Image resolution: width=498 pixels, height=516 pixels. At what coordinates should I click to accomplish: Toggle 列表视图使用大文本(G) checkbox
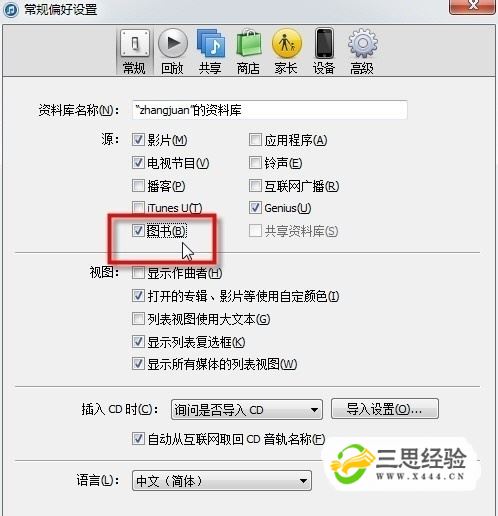138,319
